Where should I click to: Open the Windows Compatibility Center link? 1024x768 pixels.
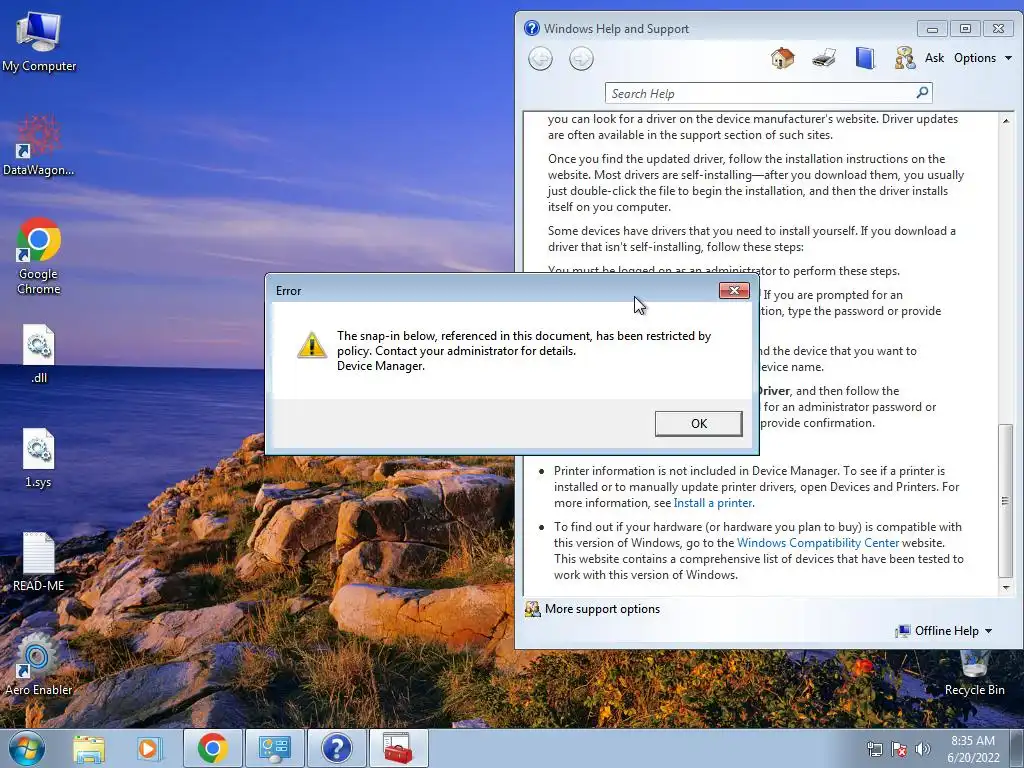tap(818, 543)
